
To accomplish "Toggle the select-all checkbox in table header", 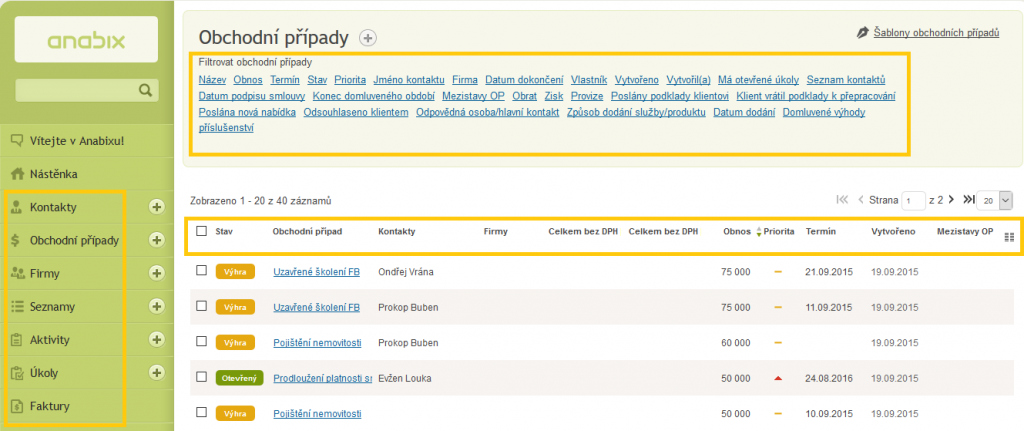I will pyautogui.click(x=202, y=231).
